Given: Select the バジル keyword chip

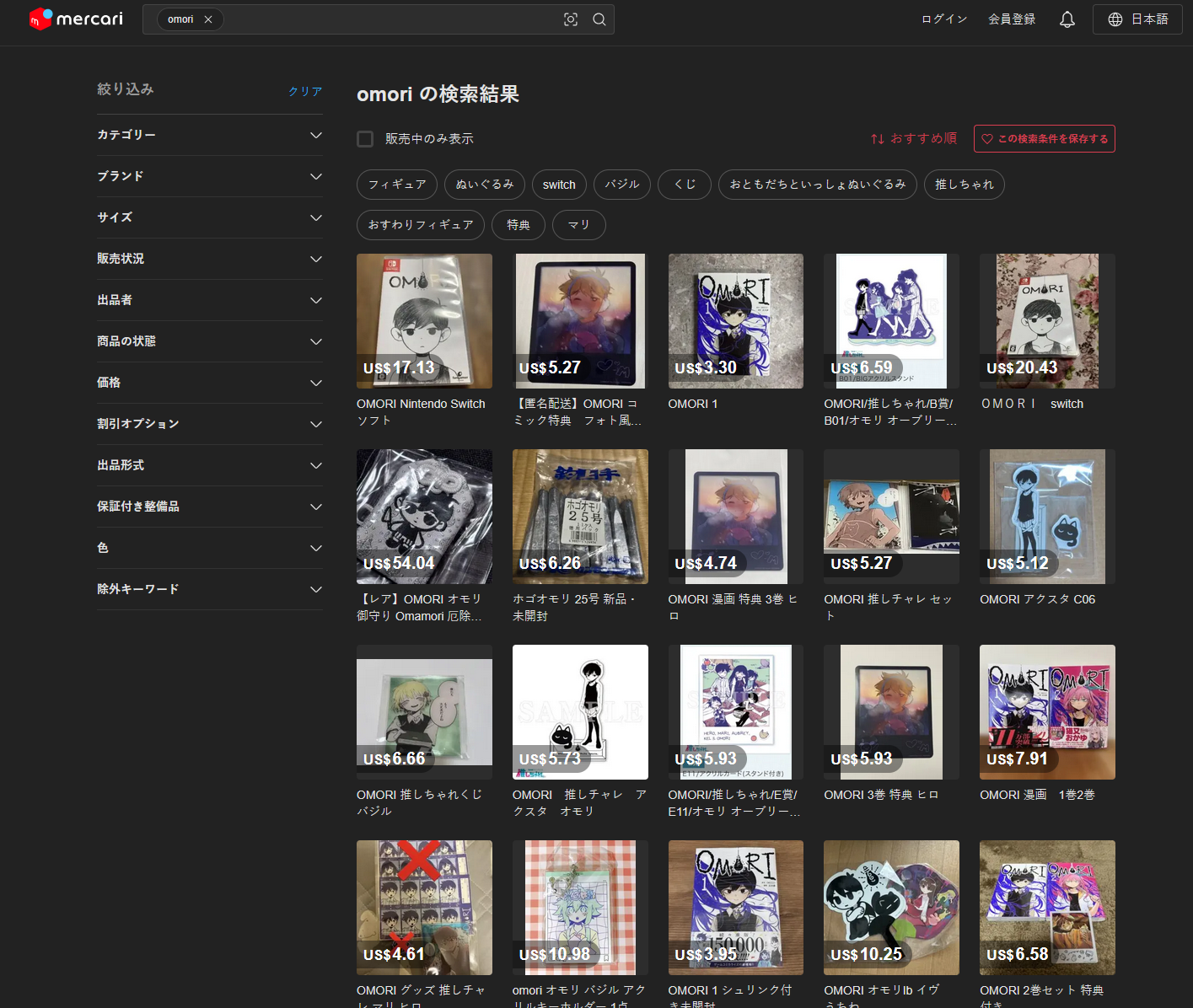Looking at the screenshot, I should pos(622,185).
